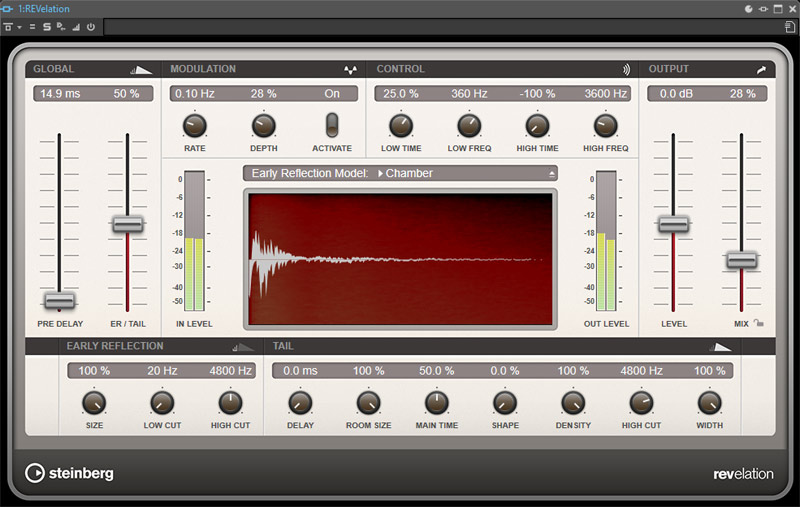
Task: Click the Global section ramp icon
Action: (141, 70)
